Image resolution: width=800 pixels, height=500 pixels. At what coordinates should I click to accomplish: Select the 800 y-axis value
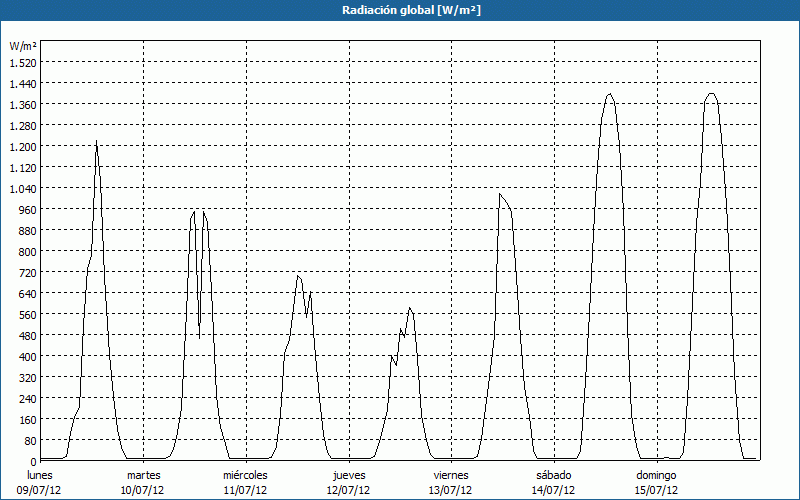tap(27, 252)
